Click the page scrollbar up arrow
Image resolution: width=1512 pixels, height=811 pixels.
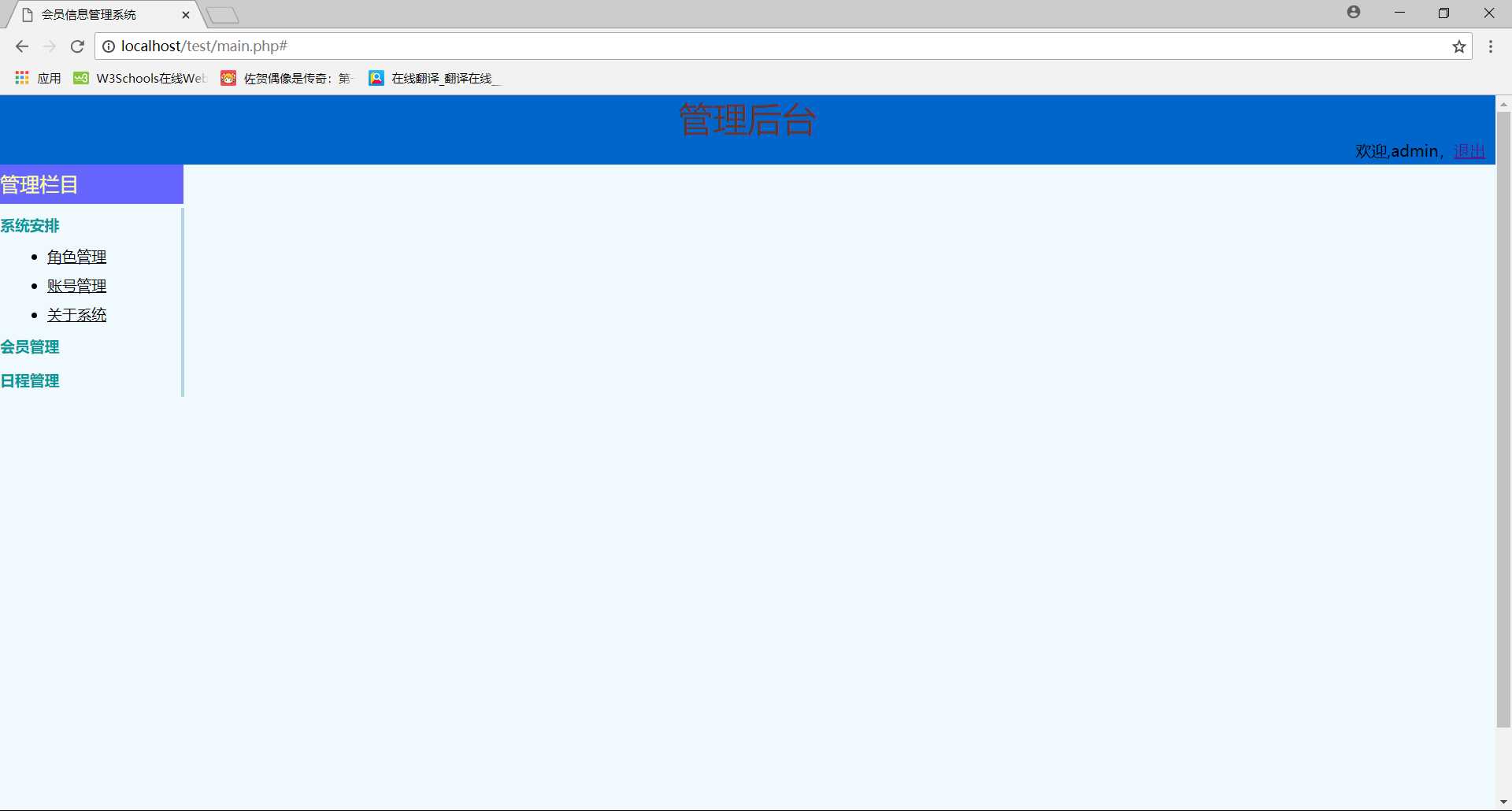1503,104
